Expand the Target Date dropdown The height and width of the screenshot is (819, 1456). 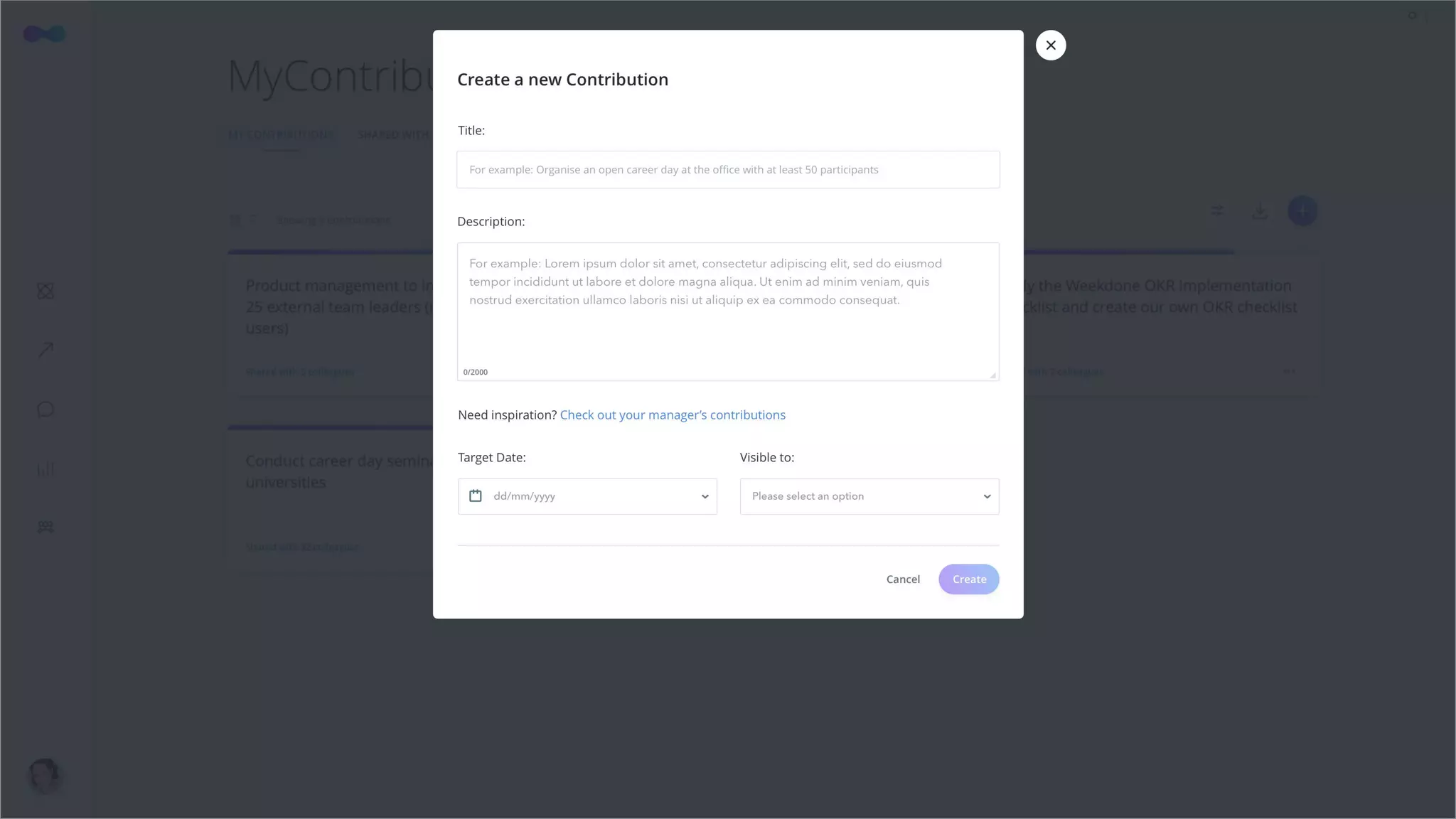click(x=705, y=496)
